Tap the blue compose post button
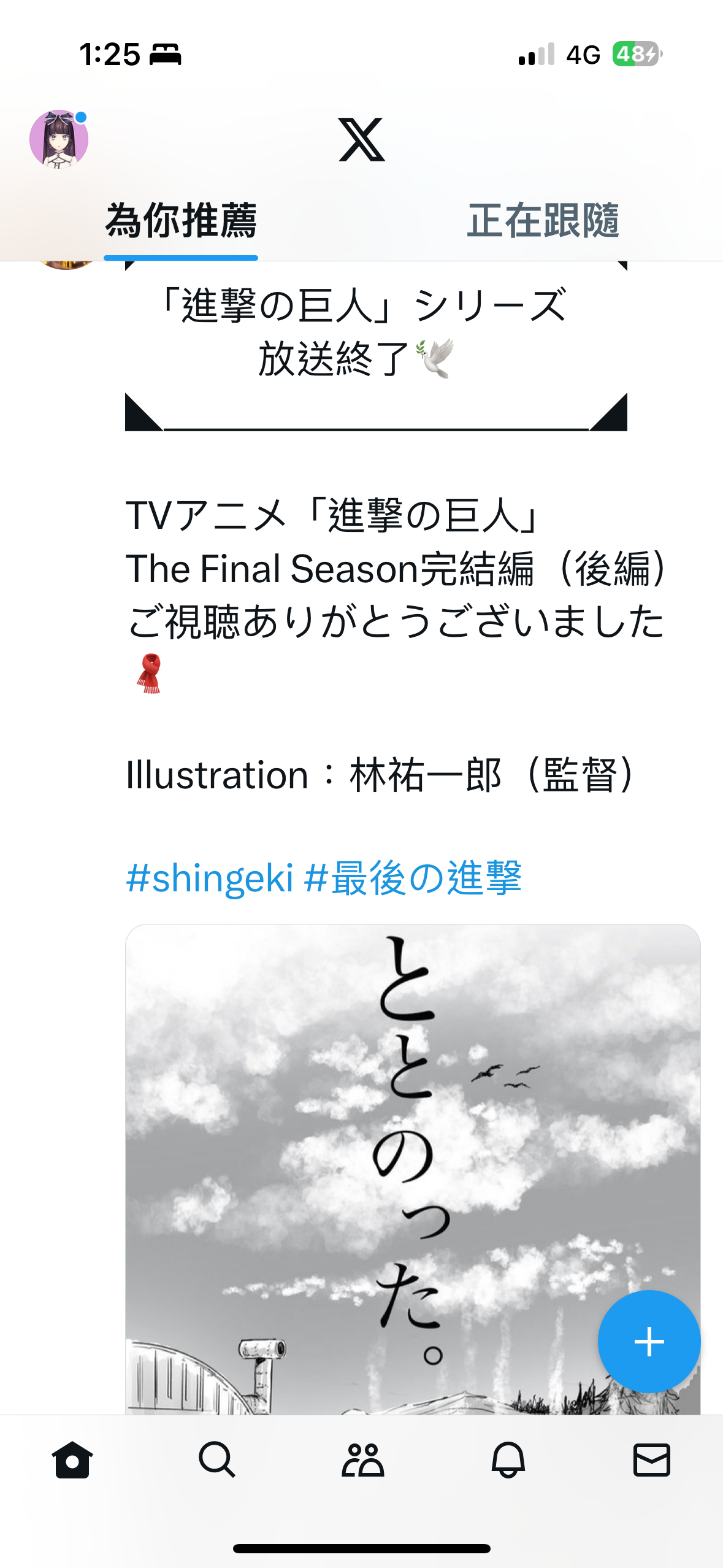This screenshot has width=723, height=1568. 649,1342
